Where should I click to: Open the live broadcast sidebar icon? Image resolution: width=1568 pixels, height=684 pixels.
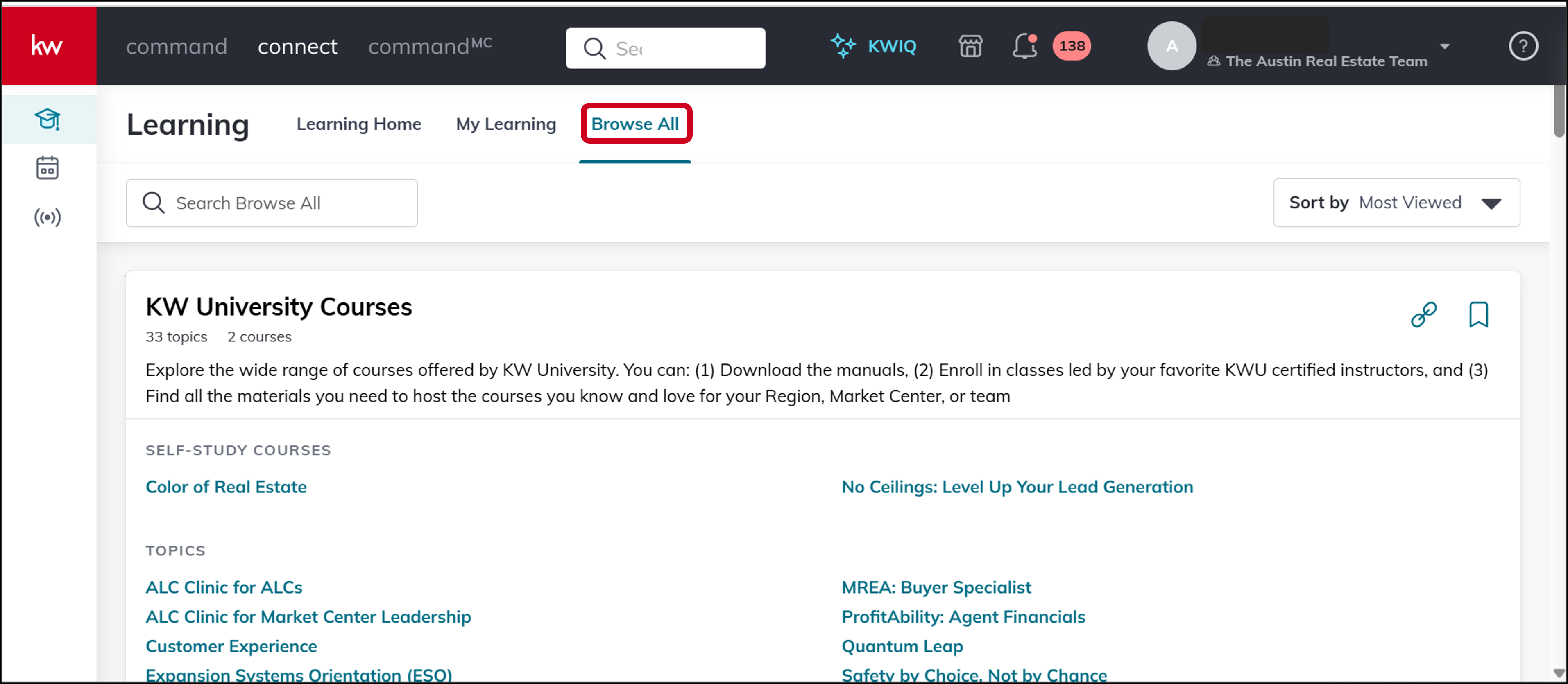[x=48, y=217]
